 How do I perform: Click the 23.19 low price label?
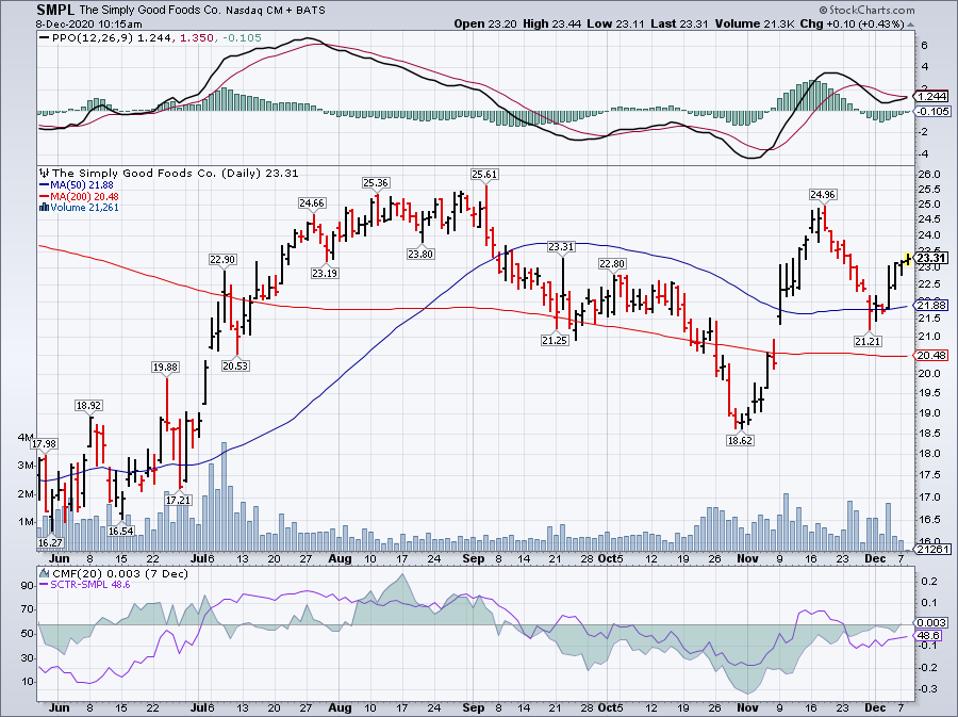(324, 274)
